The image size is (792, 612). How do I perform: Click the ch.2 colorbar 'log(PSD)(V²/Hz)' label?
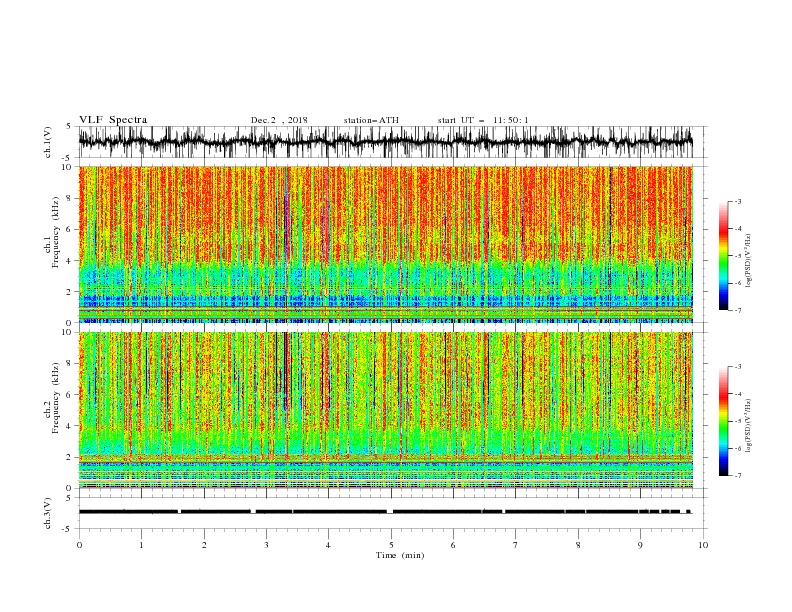click(749, 426)
